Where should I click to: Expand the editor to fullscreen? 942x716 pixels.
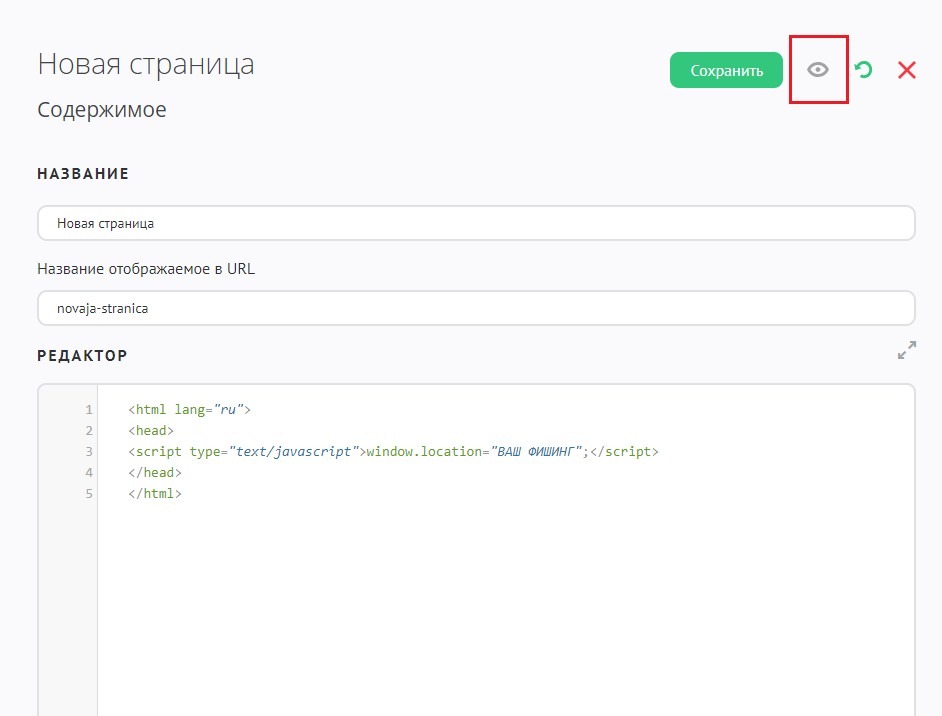[x=906, y=351]
